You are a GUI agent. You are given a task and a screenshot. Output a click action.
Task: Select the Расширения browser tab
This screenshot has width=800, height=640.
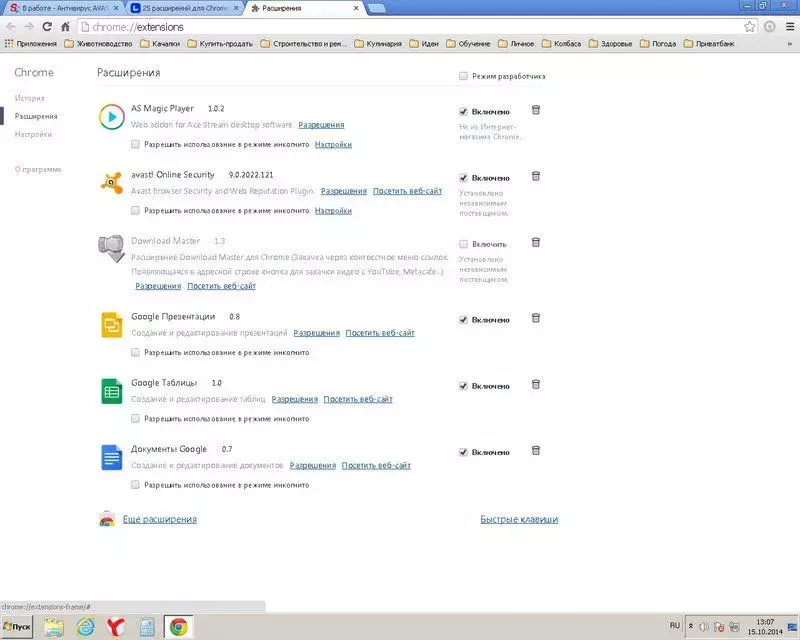tap(305, 8)
